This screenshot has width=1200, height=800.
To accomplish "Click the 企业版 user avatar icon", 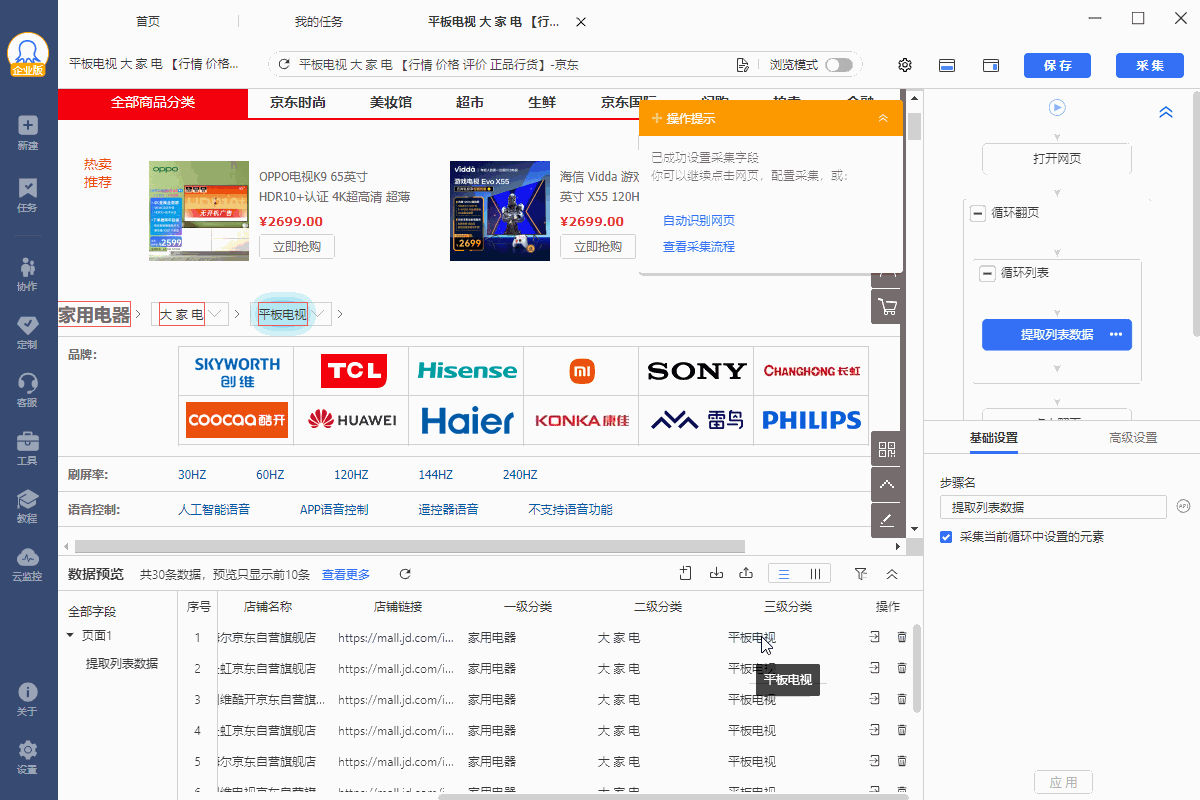I will point(28,55).
